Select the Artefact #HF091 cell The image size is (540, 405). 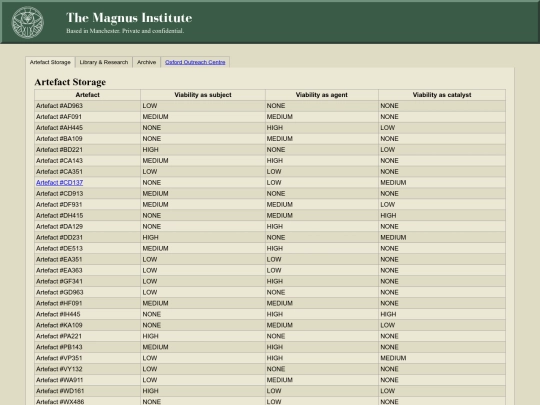click(87, 303)
